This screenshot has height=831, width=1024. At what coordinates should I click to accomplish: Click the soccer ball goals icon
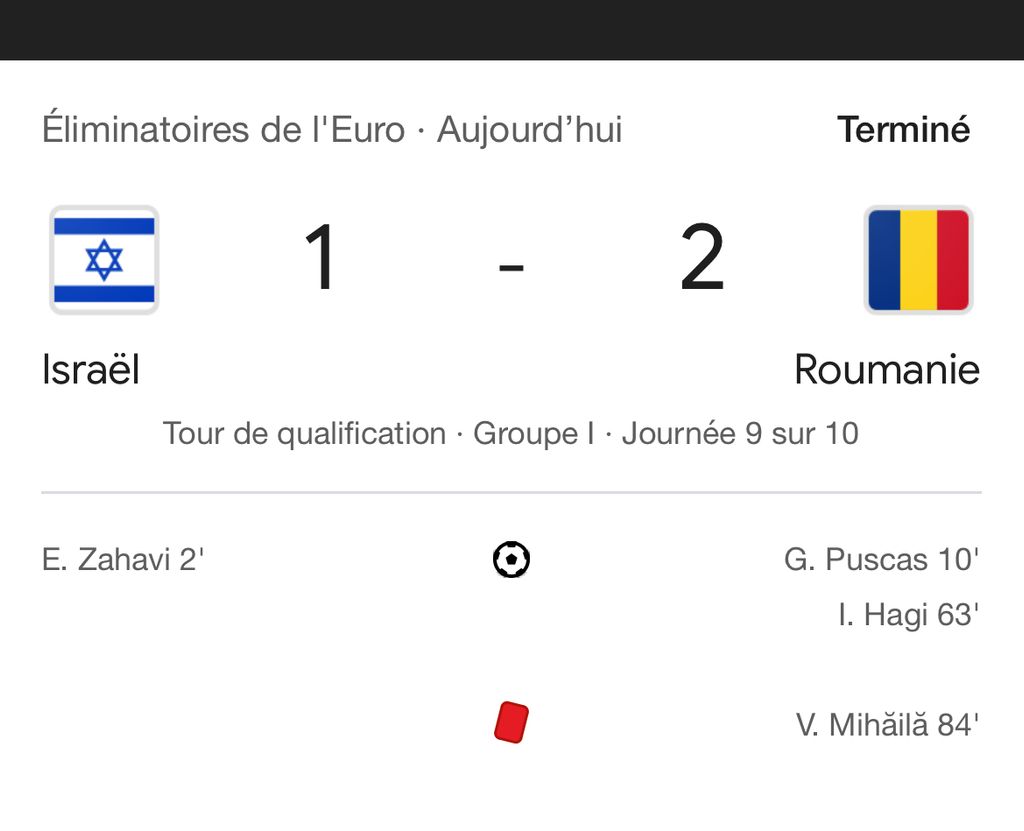coord(511,559)
